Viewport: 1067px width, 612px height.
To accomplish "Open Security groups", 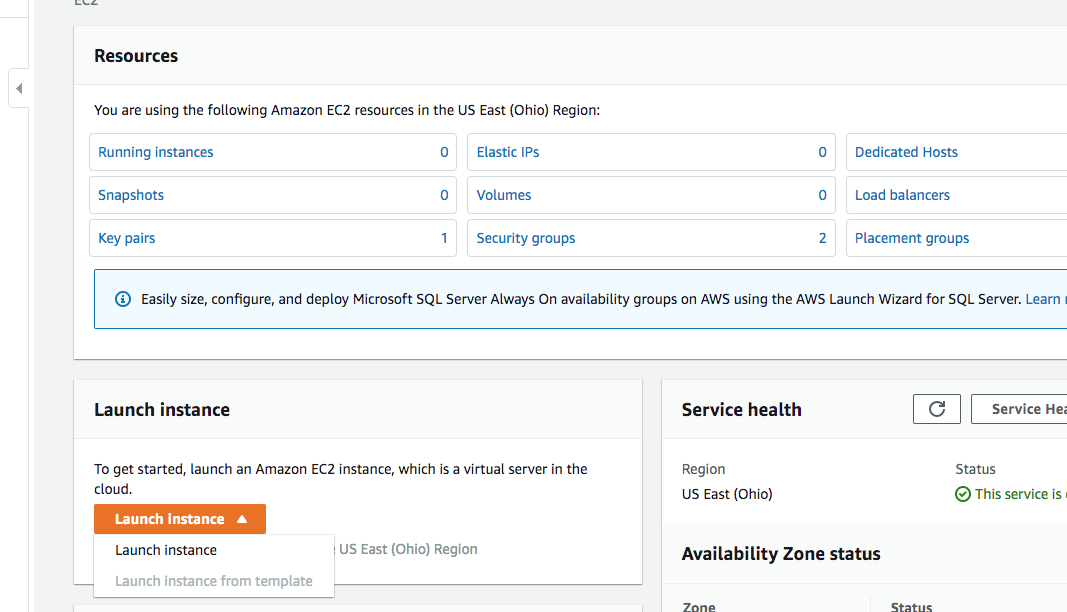I will (x=525, y=238).
